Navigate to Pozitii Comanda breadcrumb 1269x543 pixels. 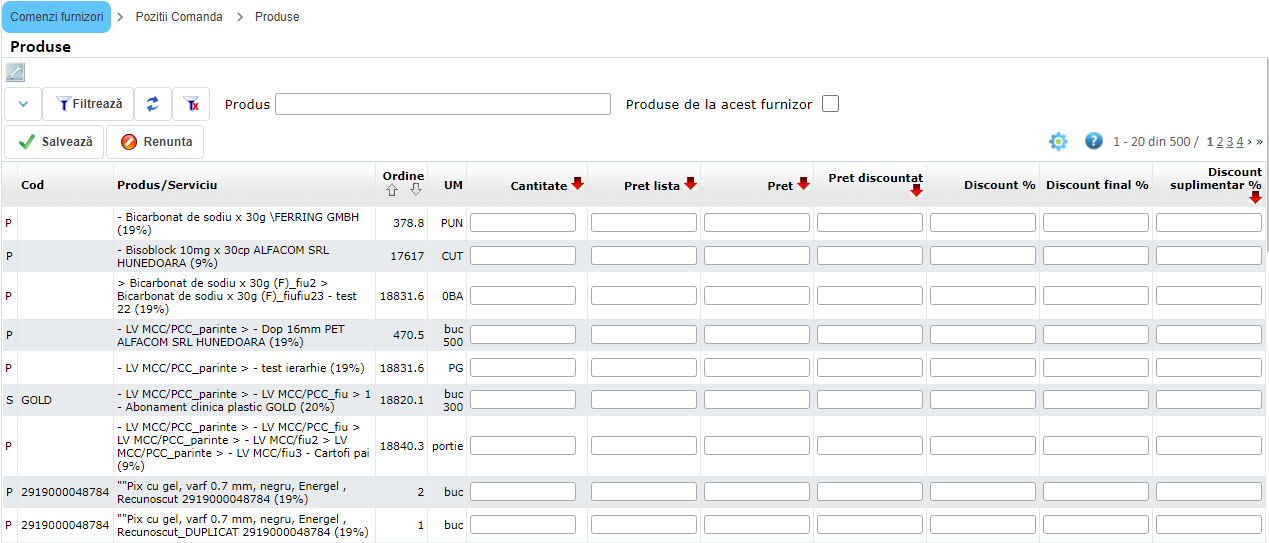coord(179,17)
